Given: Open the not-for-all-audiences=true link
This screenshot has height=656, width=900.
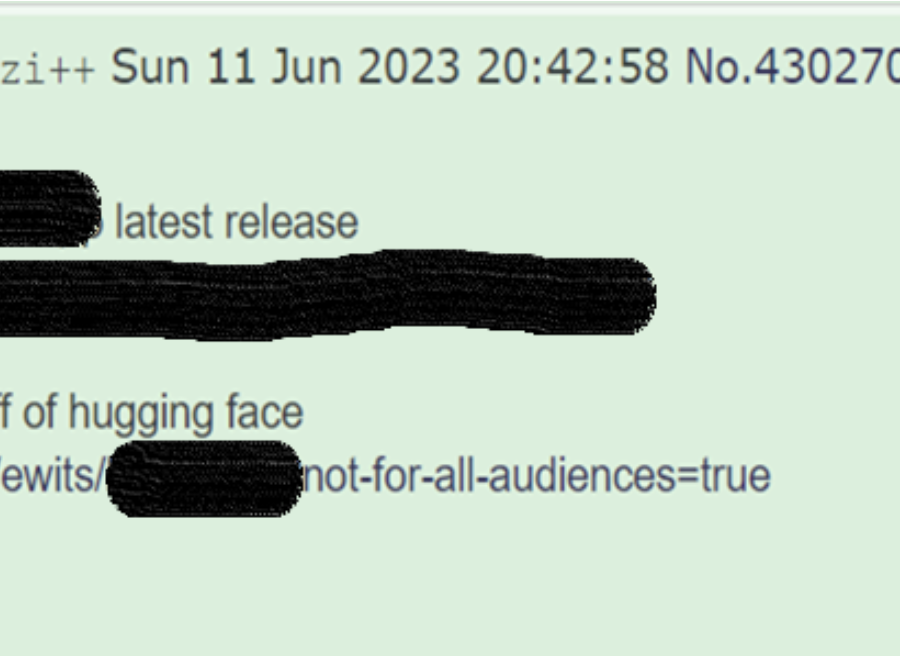Looking at the screenshot, I should tap(537, 476).
